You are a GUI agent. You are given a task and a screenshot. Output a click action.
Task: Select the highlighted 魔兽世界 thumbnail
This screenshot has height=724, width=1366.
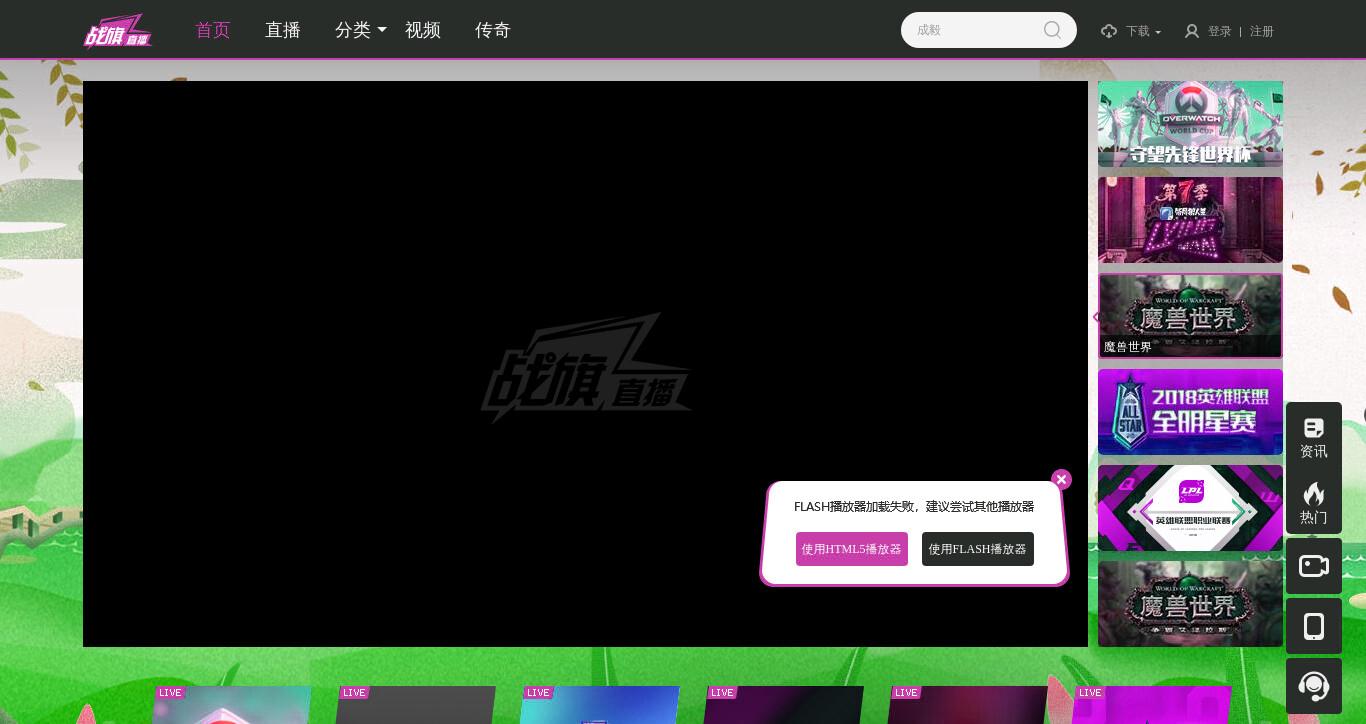pyautogui.click(x=1190, y=316)
